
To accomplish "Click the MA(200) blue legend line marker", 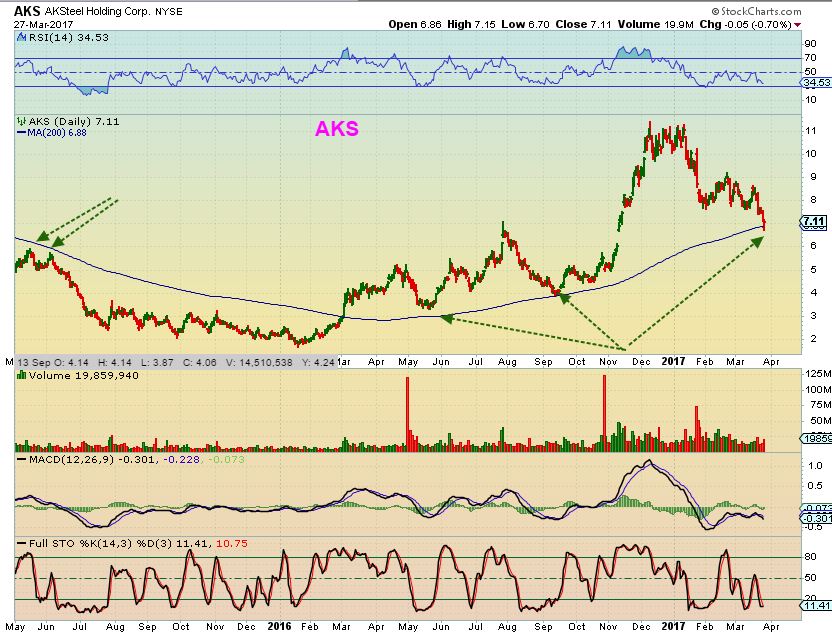I will pyautogui.click(x=22, y=133).
